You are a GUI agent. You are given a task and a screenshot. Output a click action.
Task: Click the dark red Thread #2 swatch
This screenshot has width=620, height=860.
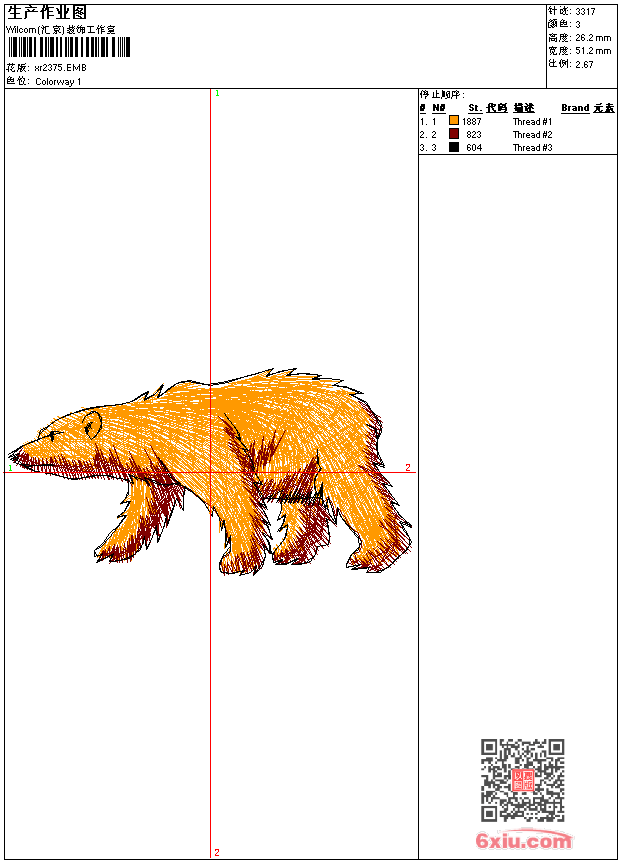[453, 134]
